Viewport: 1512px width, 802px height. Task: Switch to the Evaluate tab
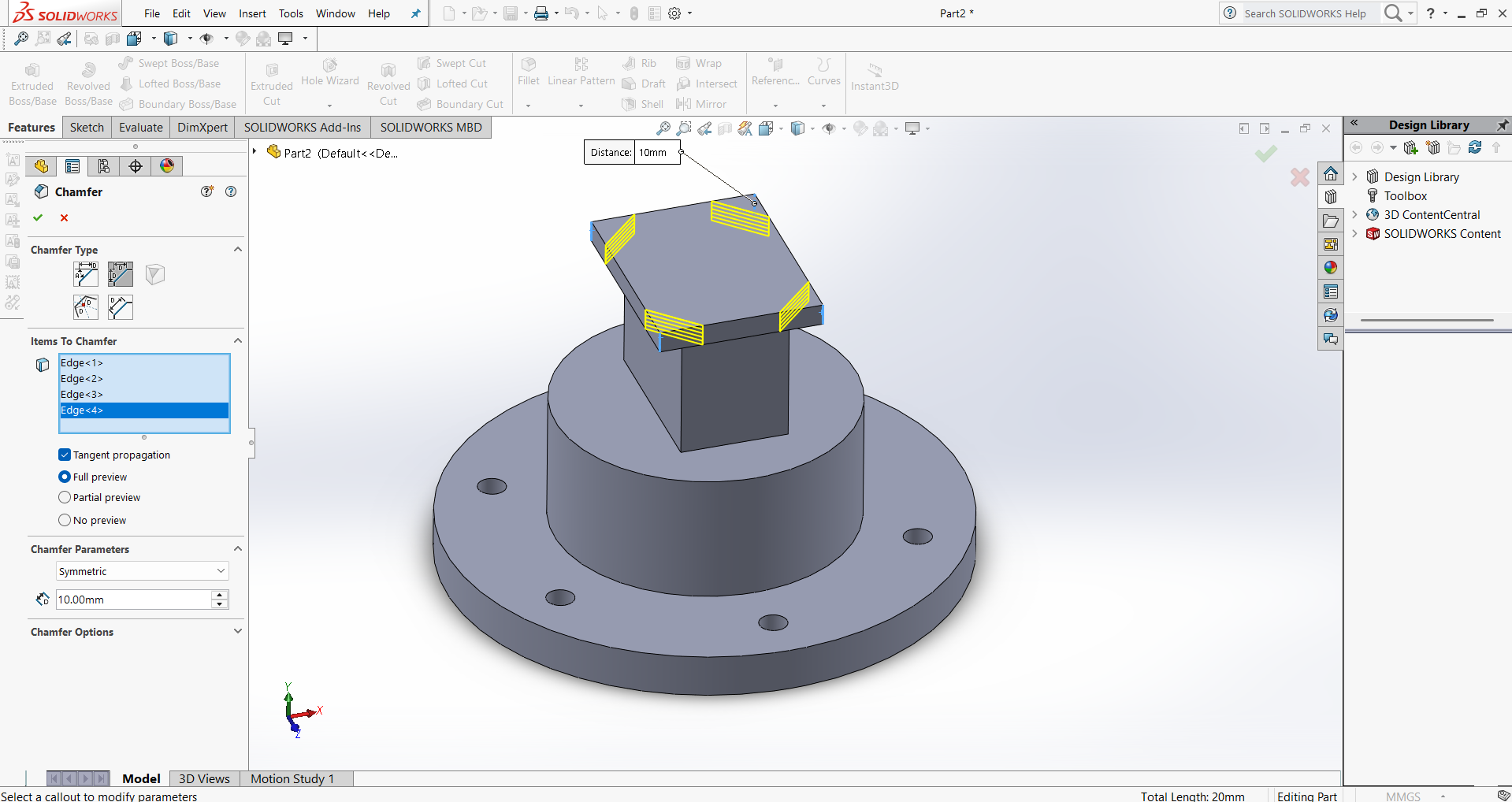141,127
